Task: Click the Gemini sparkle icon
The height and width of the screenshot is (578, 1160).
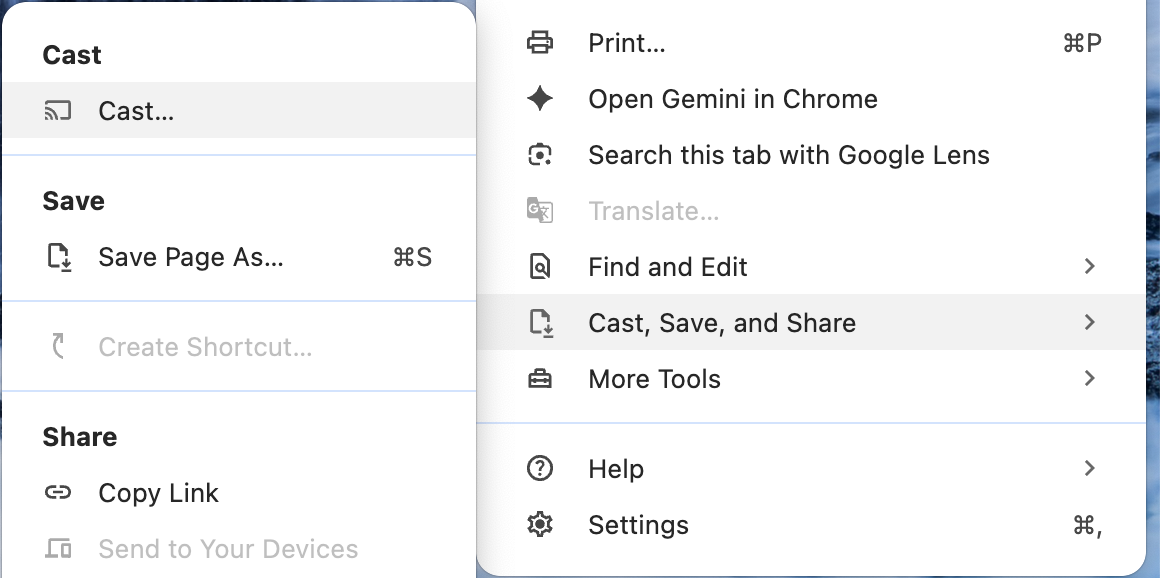Action: click(x=539, y=98)
